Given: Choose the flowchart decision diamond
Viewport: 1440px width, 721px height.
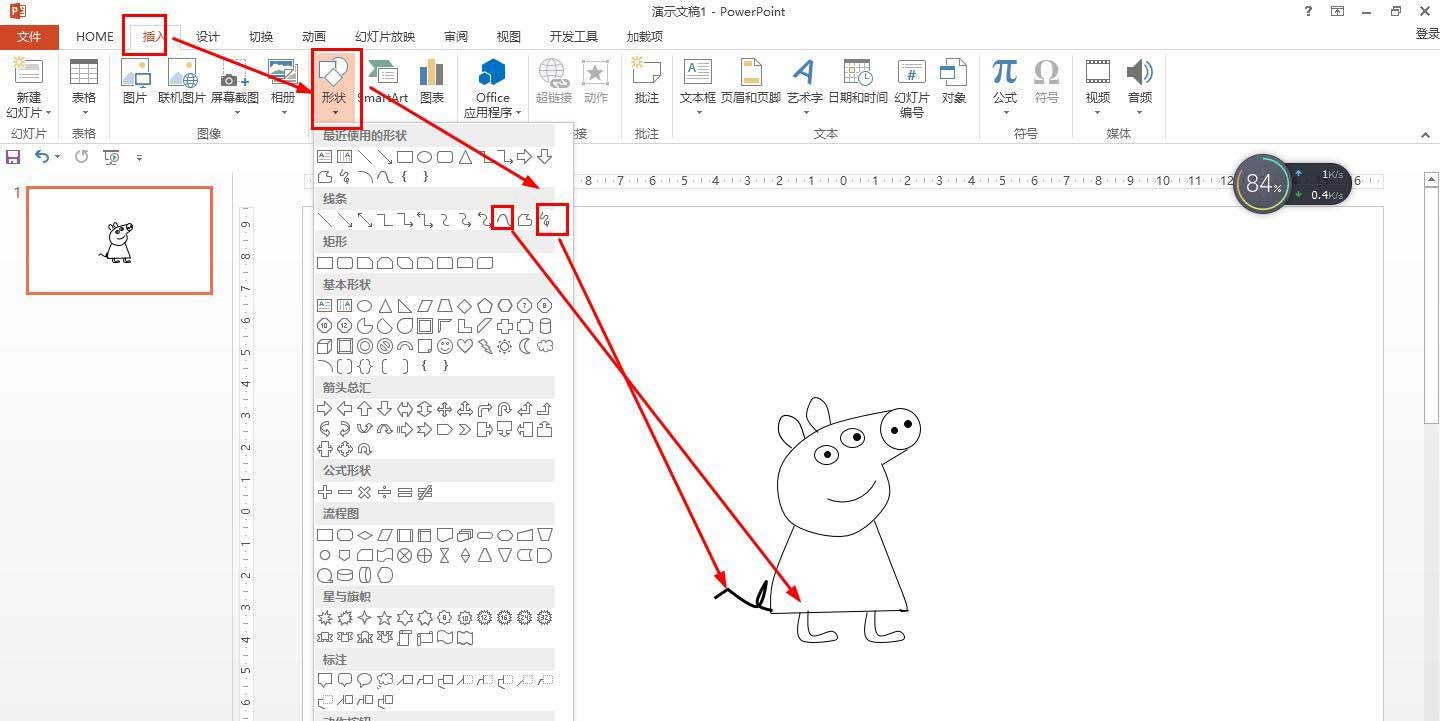Looking at the screenshot, I should (x=365, y=535).
